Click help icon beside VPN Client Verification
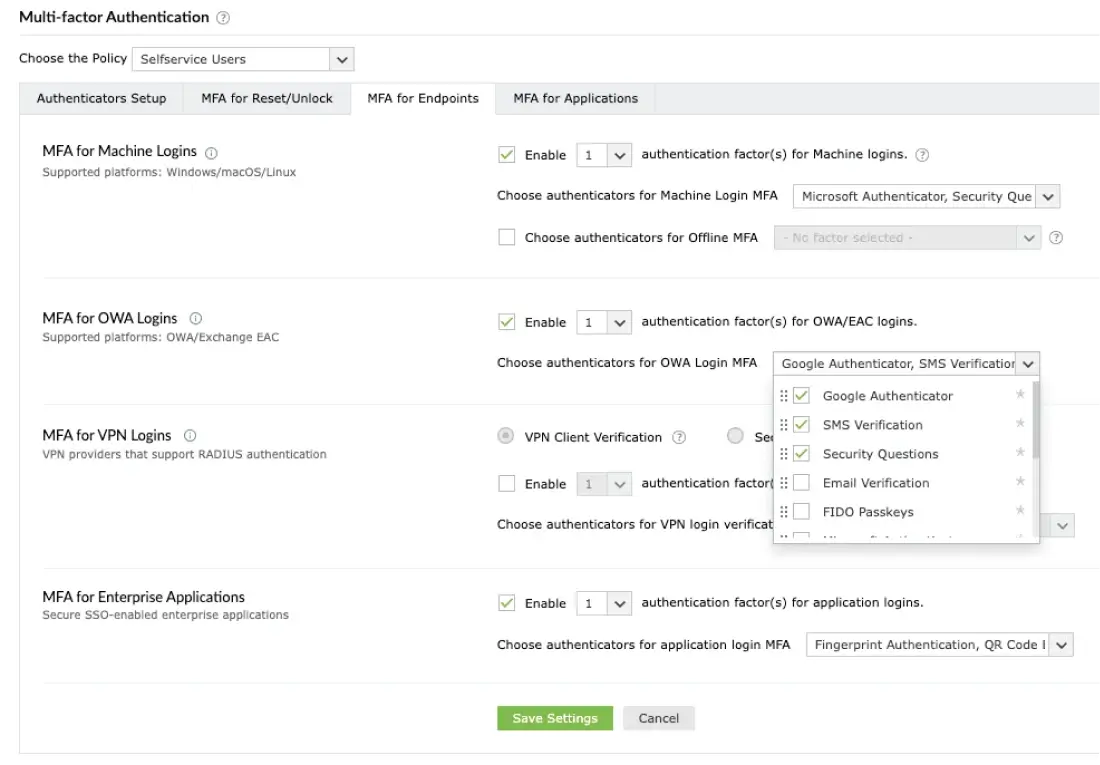Image resolution: width=1100 pixels, height=765 pixels. pyautogui.click(x=679, y=437)
